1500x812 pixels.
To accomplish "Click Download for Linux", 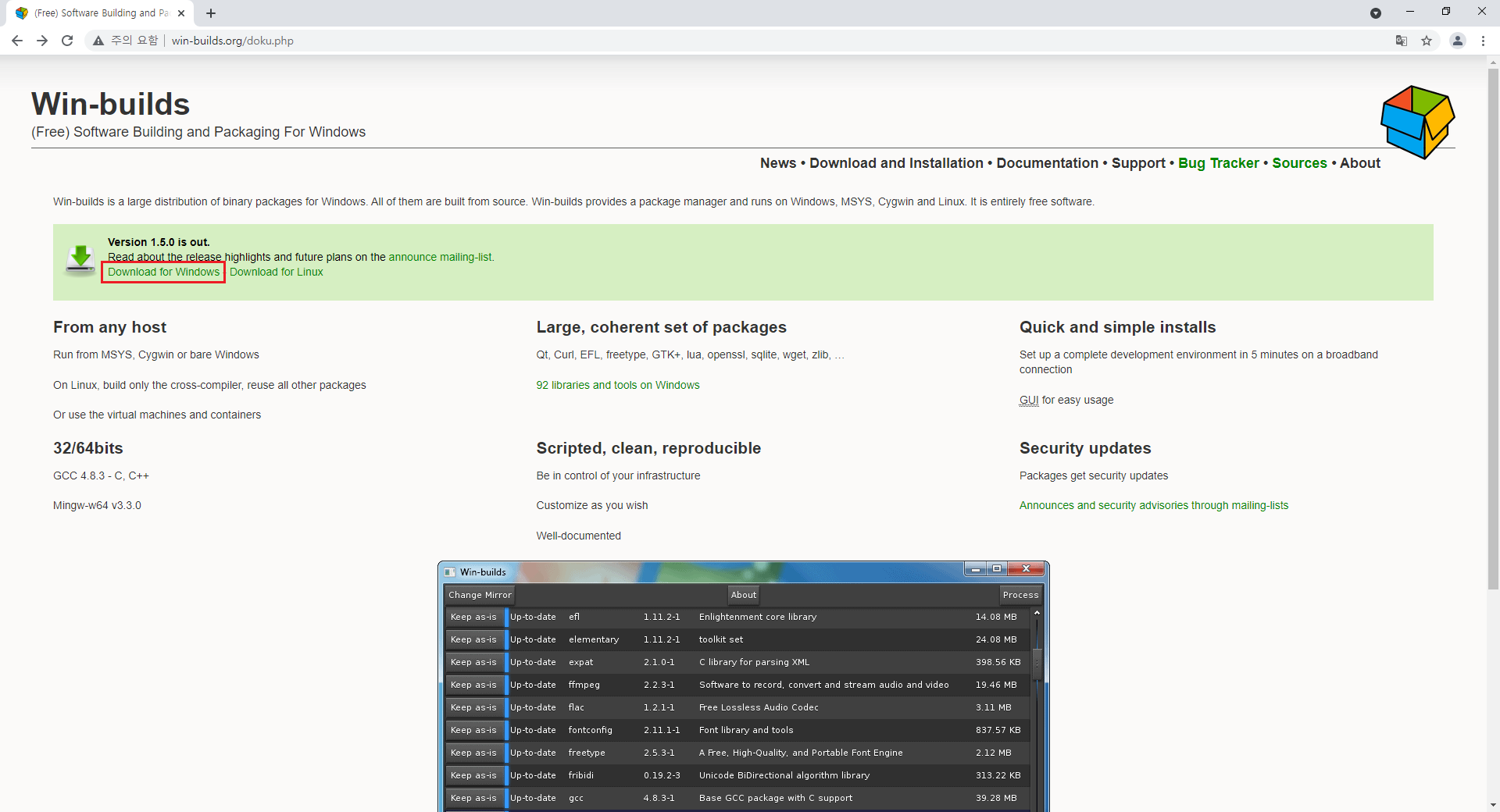I will point(276,272).
